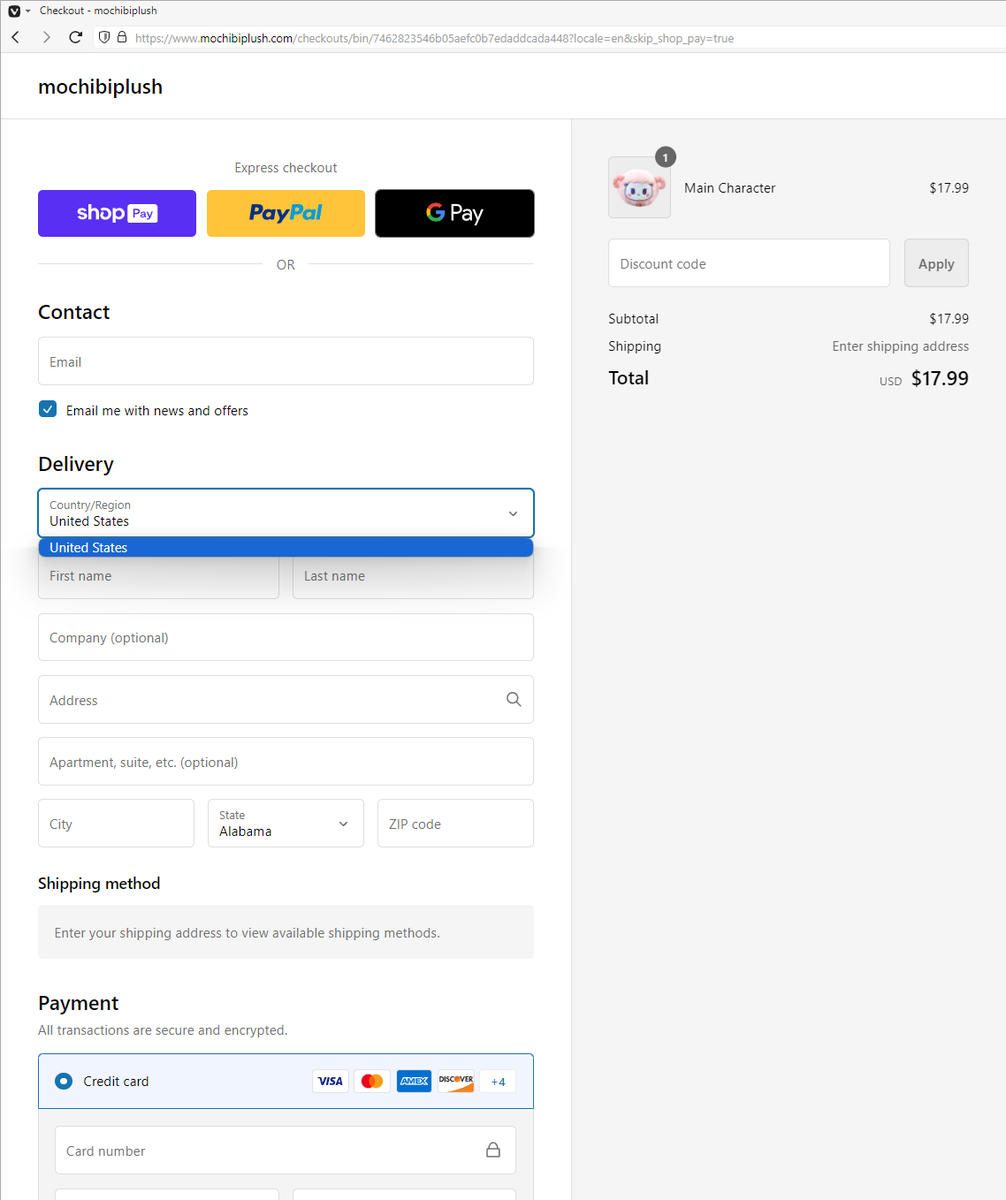Click the address search magnifier icon
The height and width of the screenshot is (1200, 1006).
514,700
